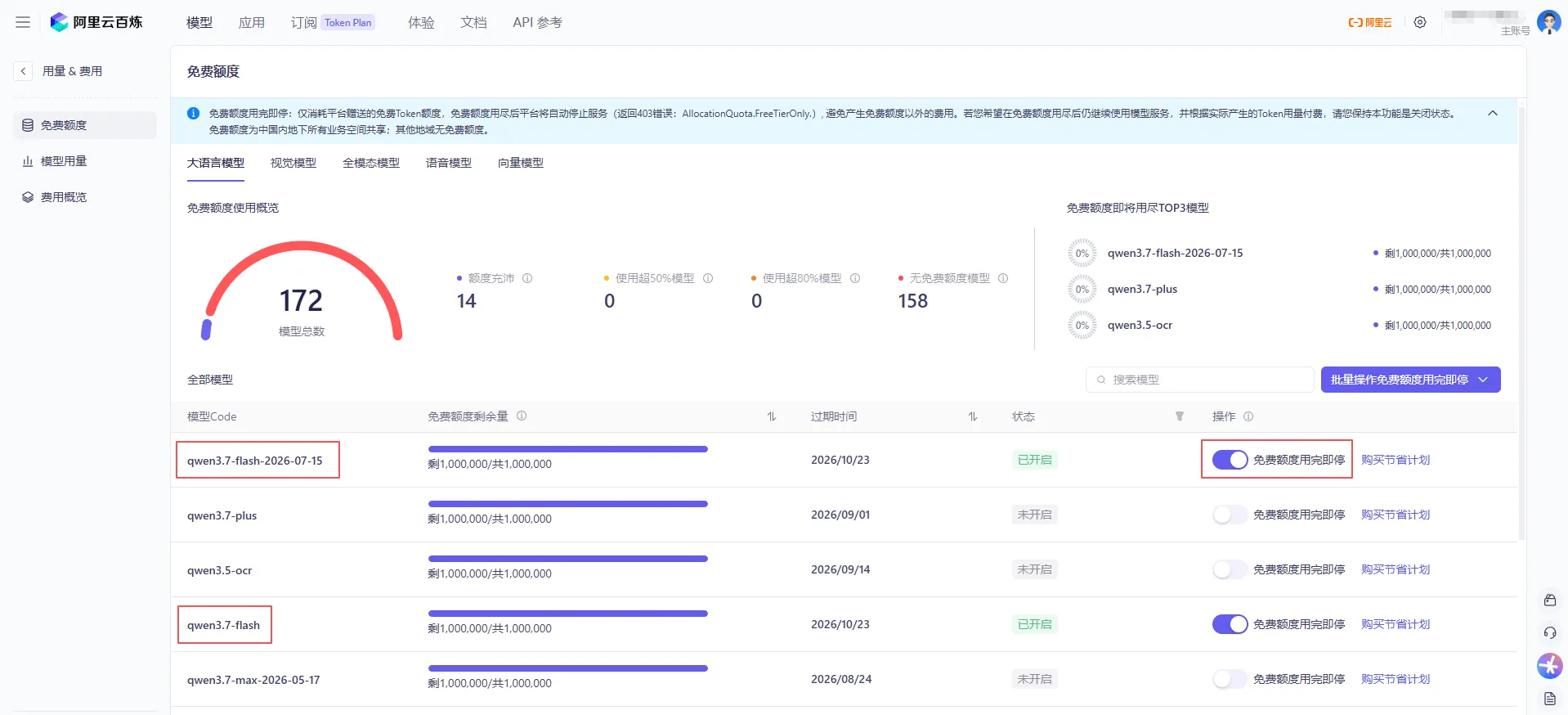This screenshot has height=715, width=1568.
Task: Click model code qwen3.7-max-2026-05-17
Action: point(253,680)
